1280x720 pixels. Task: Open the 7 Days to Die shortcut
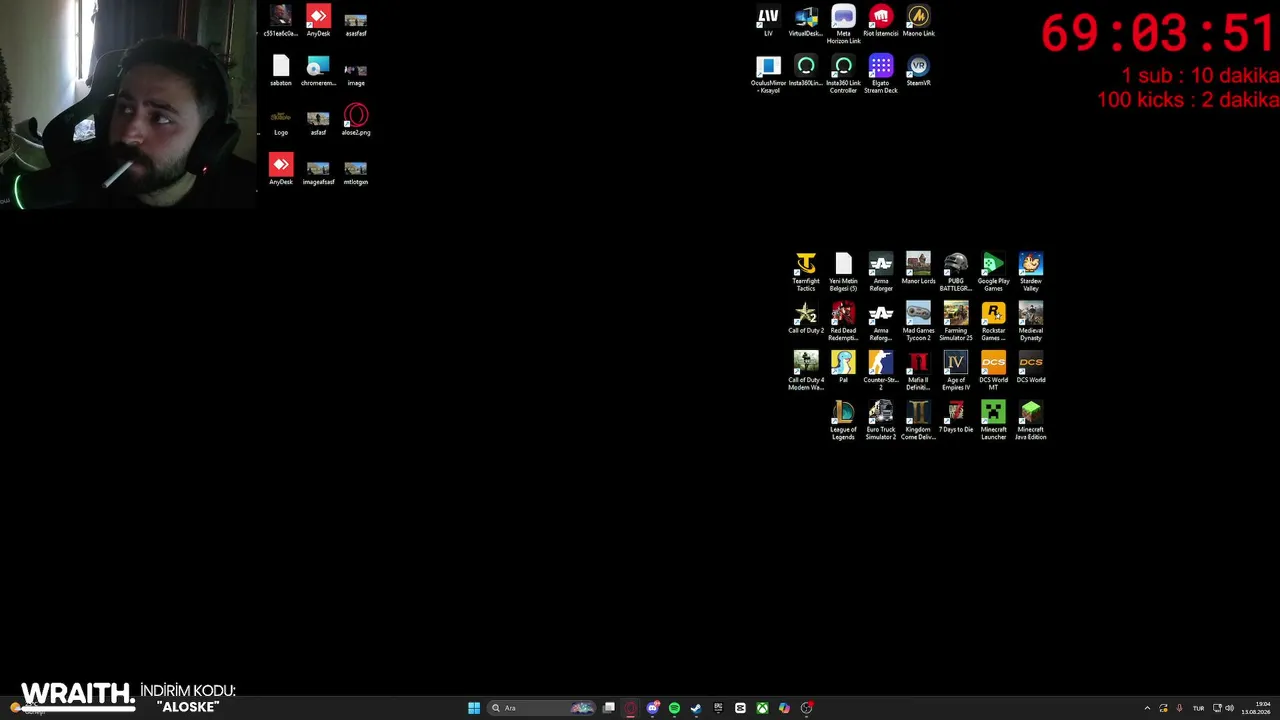click(x=956, y=417)
